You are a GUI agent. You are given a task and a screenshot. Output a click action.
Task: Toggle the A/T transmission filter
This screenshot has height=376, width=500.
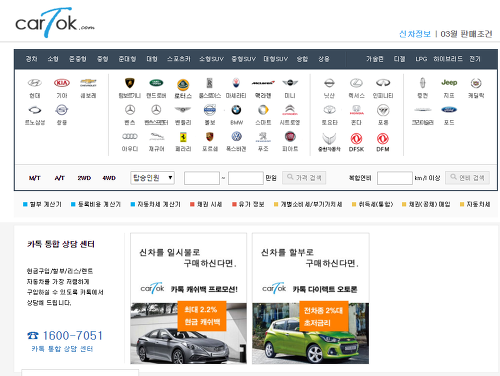tap(59, 178)
